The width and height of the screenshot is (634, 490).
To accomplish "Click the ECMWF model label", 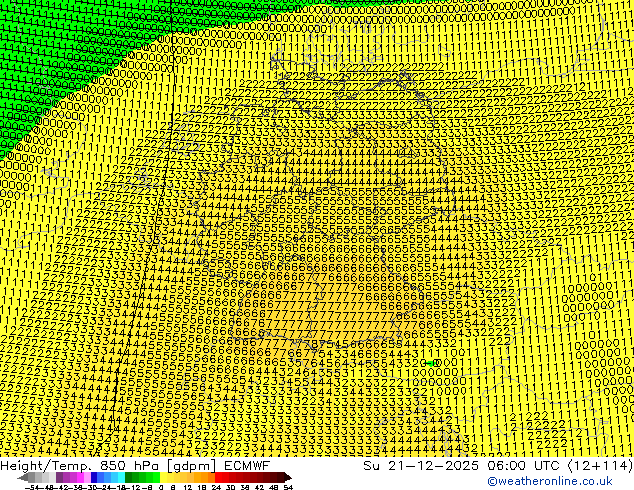I will point(246,465).
